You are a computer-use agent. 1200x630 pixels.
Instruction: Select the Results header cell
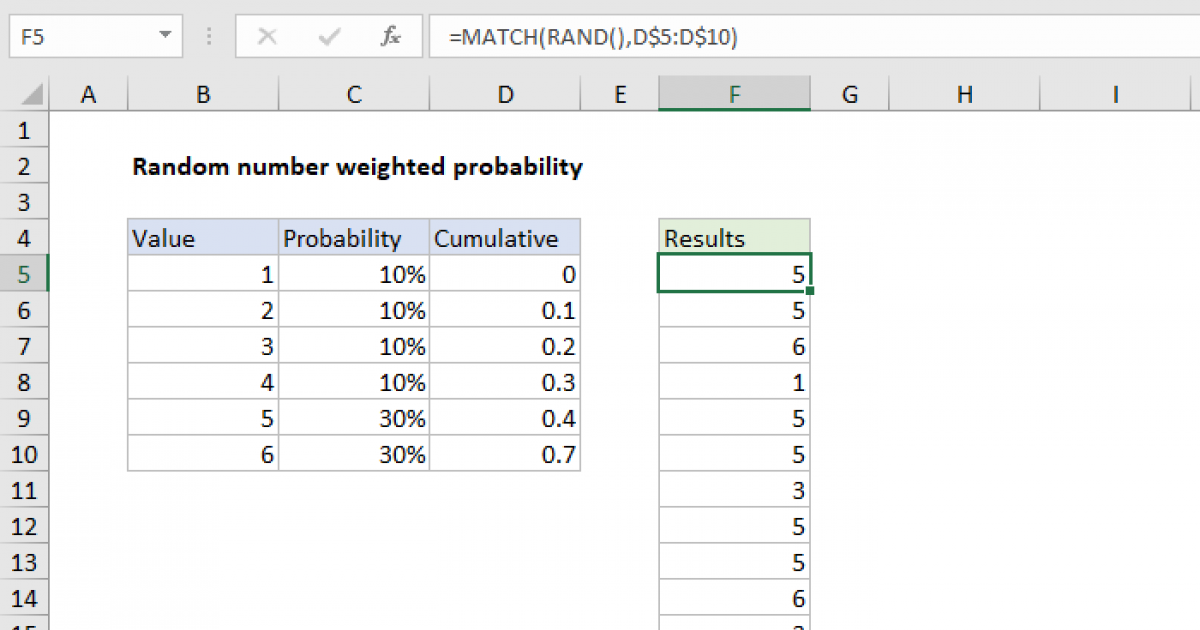(734, 238)
